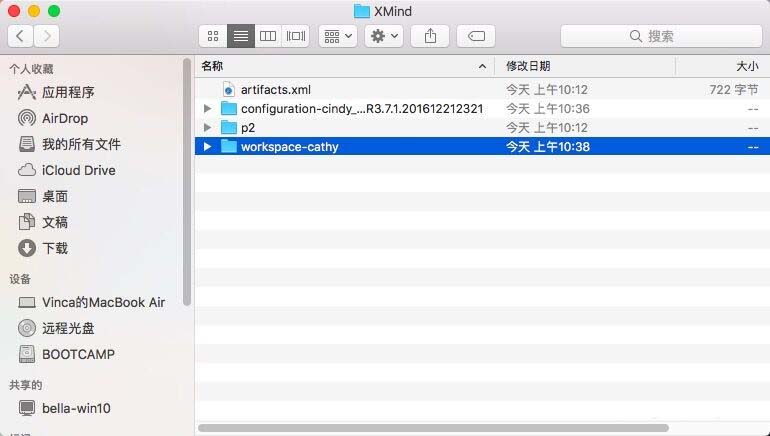Click the 共享的 section header

(26, 385)
